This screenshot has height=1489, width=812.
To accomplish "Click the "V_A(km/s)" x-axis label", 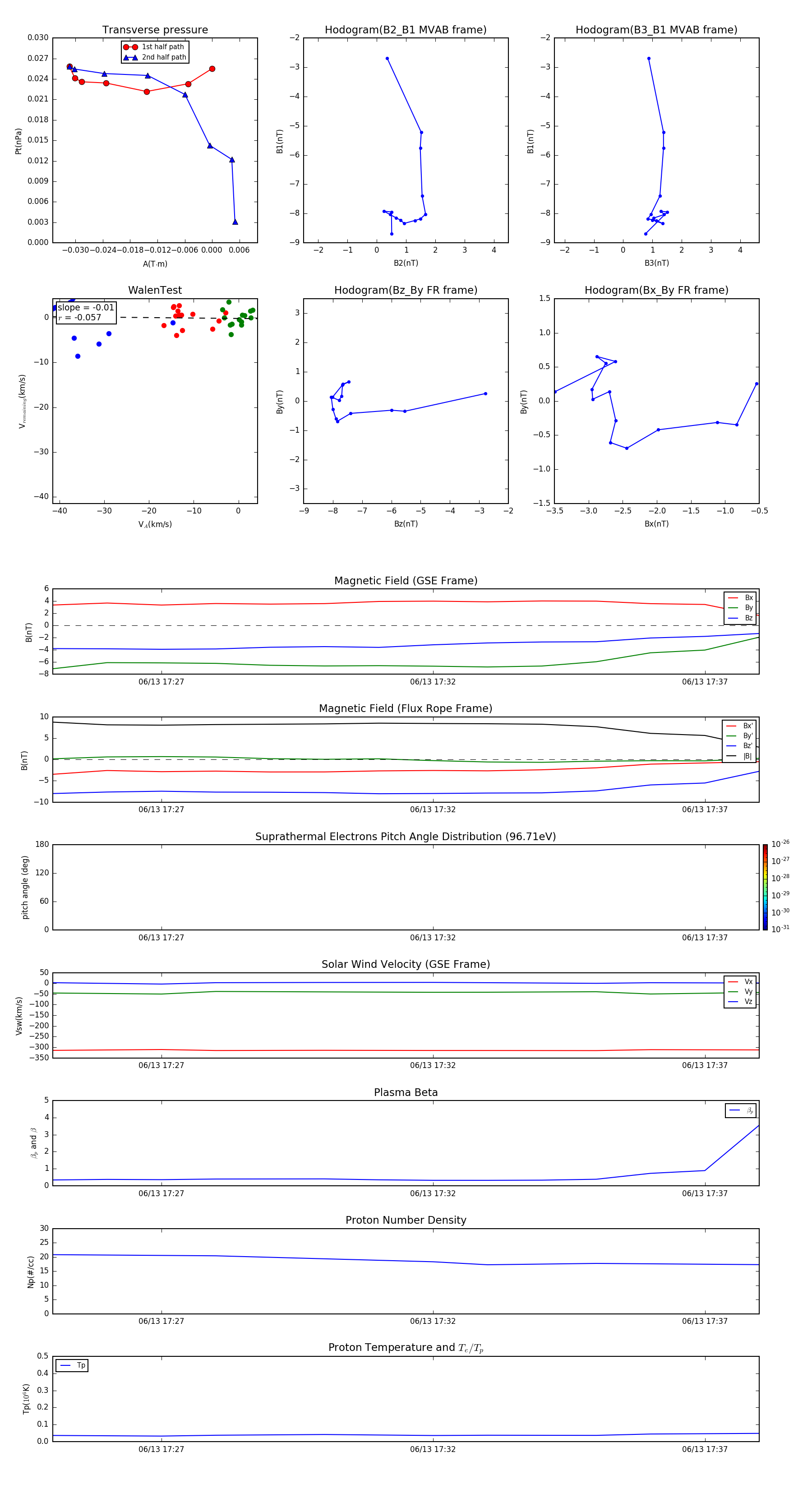I will click(x=155, y=524).
